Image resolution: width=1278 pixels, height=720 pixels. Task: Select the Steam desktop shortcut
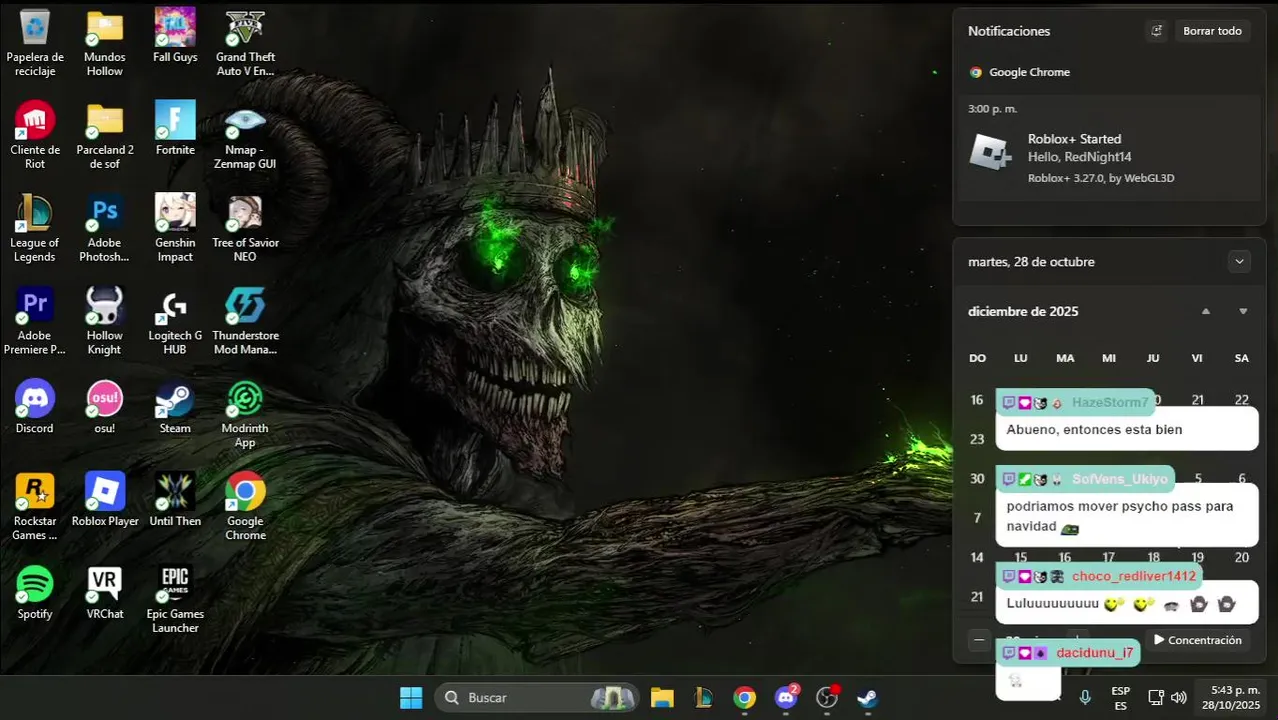point(175,407)
